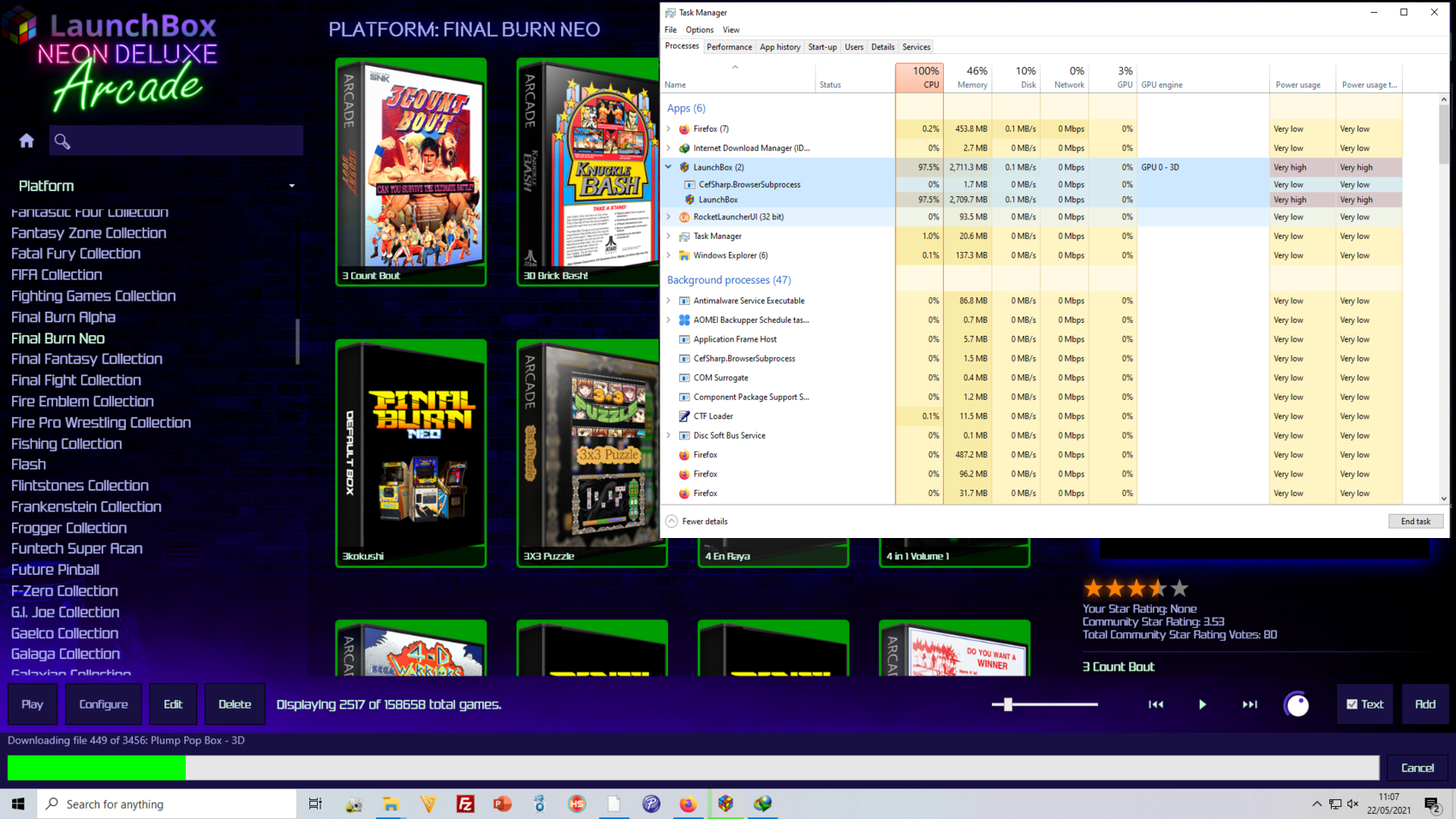Expand Task Manager process group
Screen dimensions: 1456x819
point(669,236)
